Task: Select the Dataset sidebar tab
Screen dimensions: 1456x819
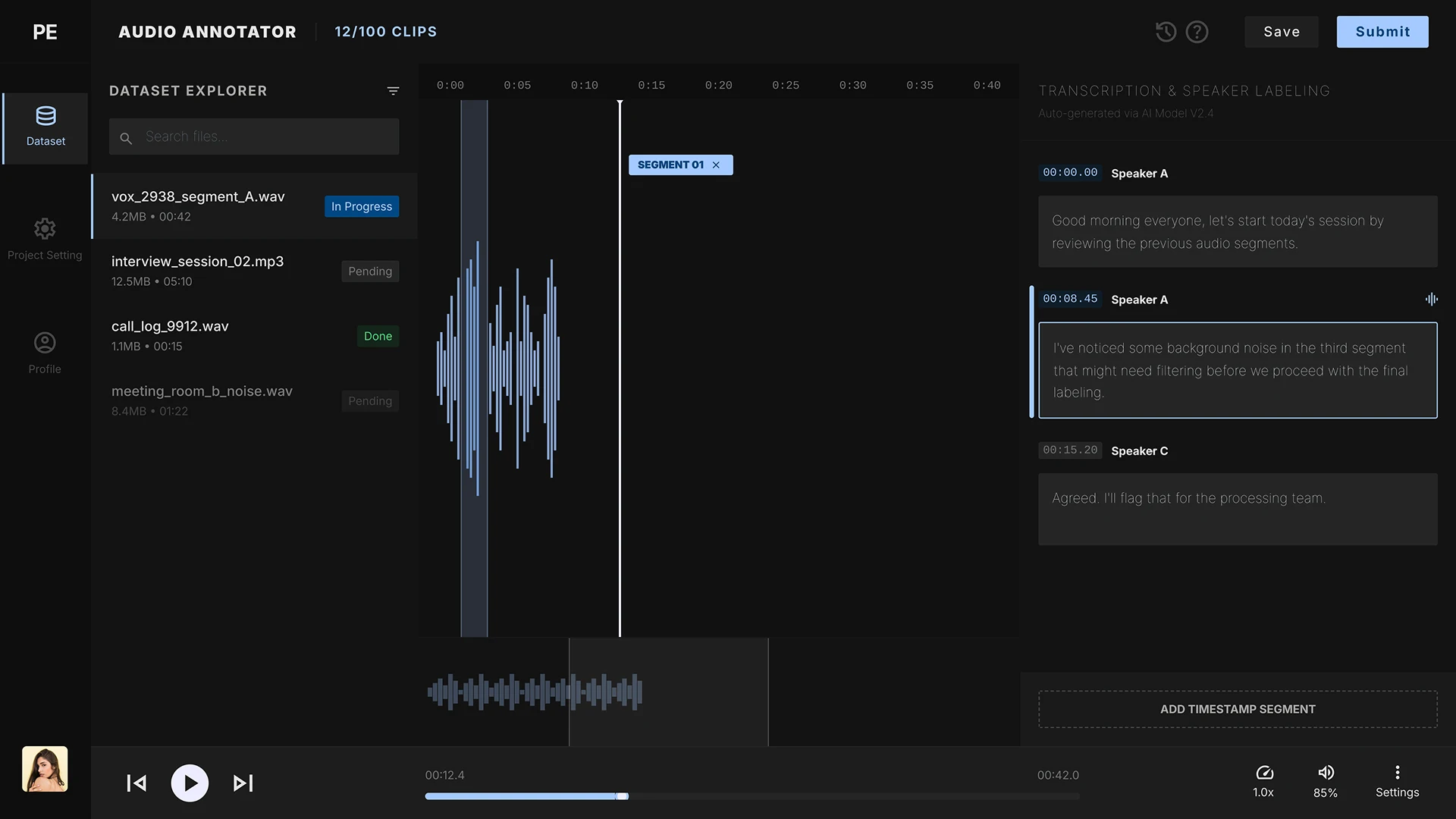Action: (x=45, y=127)
